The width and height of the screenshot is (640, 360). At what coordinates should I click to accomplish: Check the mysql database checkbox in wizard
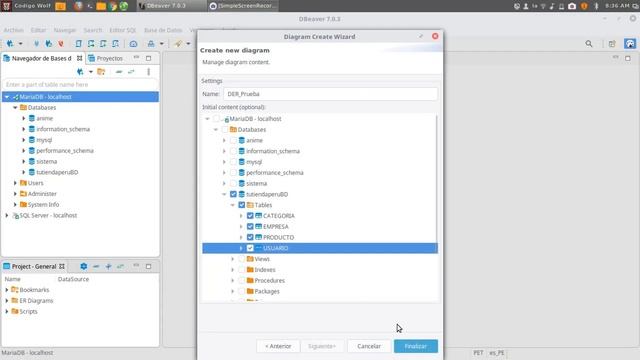point(233,162)
